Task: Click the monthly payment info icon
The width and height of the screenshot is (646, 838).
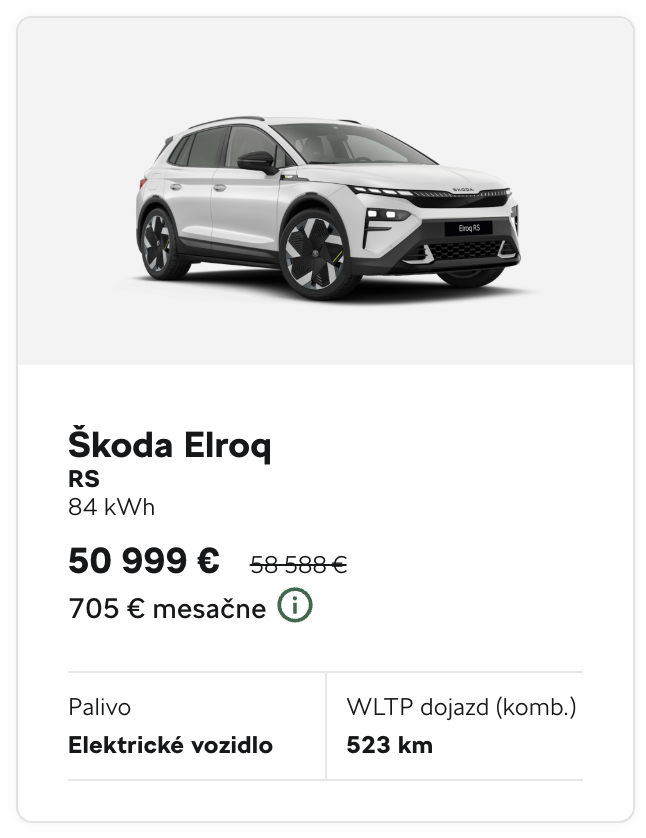Action: click(x=296, y=606)
